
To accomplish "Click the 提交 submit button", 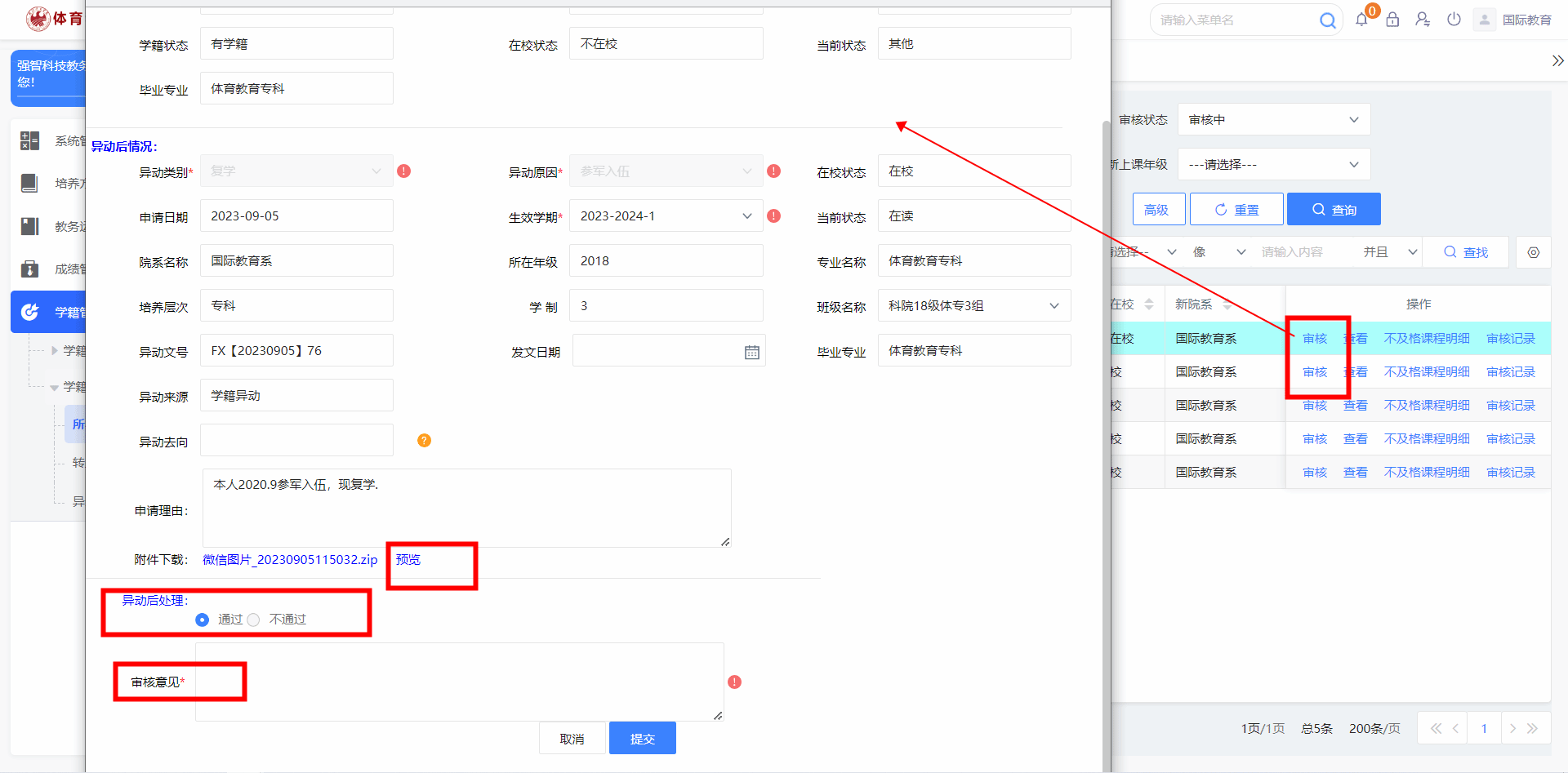I will tap(642, 739).
